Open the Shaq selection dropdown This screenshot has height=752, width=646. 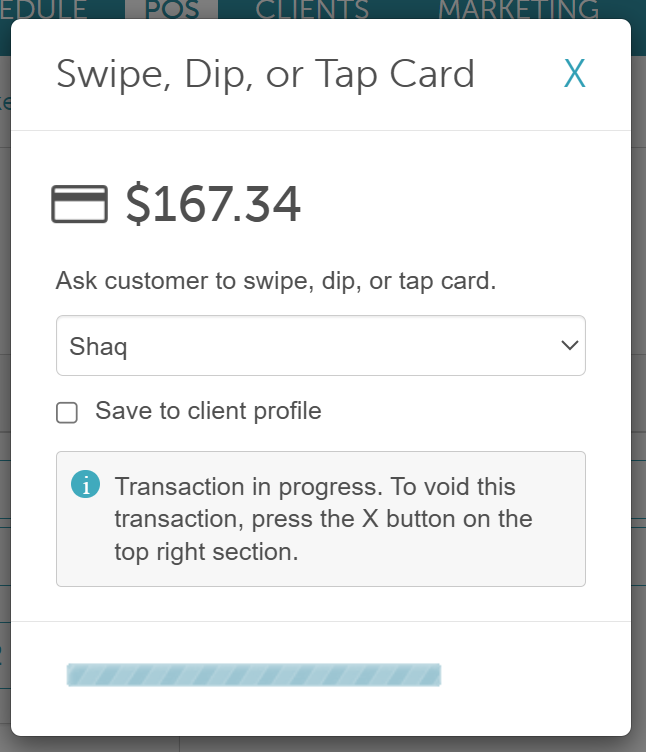(321, 345)
